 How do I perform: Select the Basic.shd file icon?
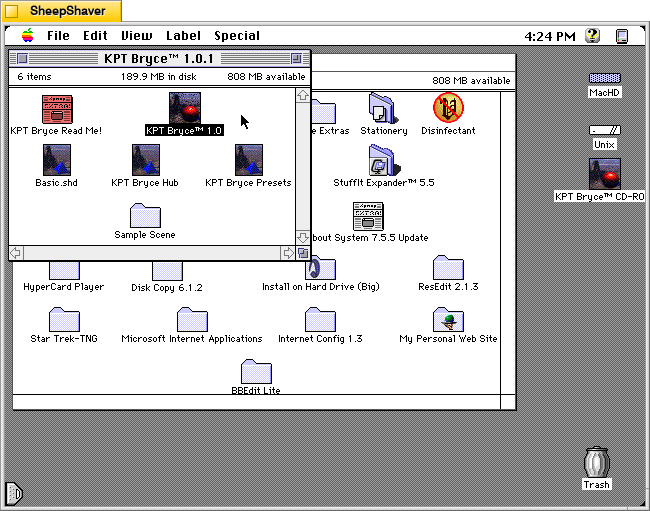pyautogui.click(x=57, y=160)
